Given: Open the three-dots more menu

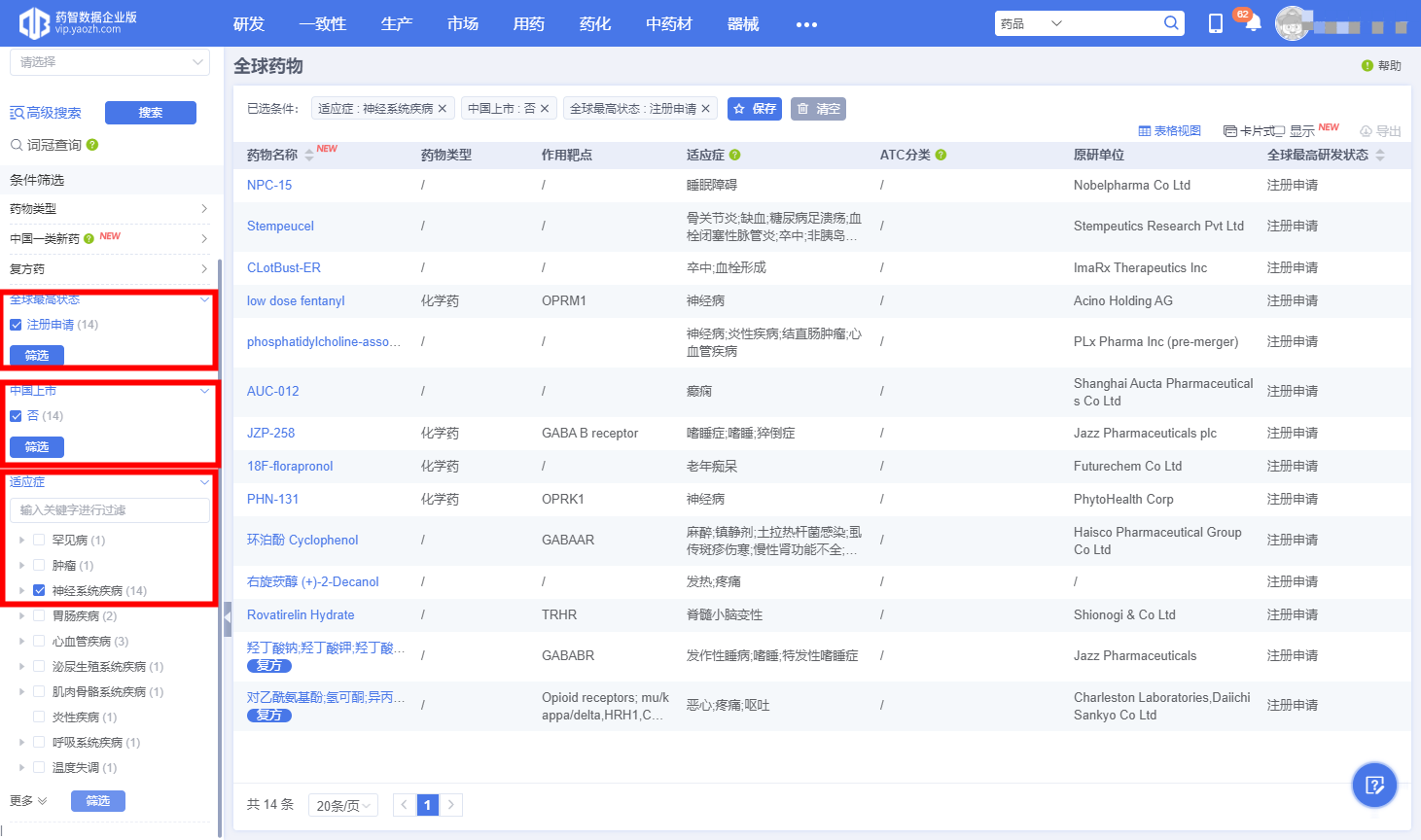Looking at the screenshot, I should pos(806,24).
